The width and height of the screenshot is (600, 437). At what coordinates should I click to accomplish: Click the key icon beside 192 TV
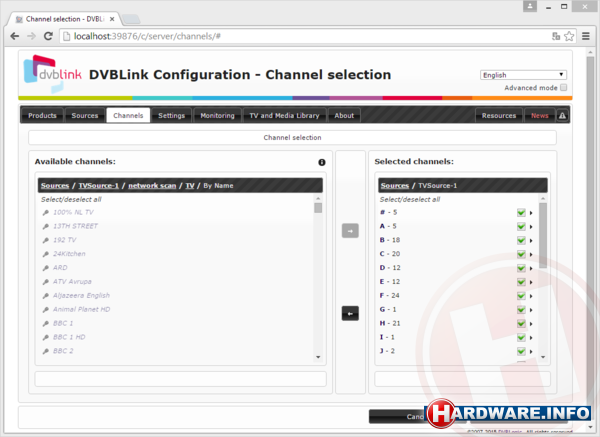(46, 240)
